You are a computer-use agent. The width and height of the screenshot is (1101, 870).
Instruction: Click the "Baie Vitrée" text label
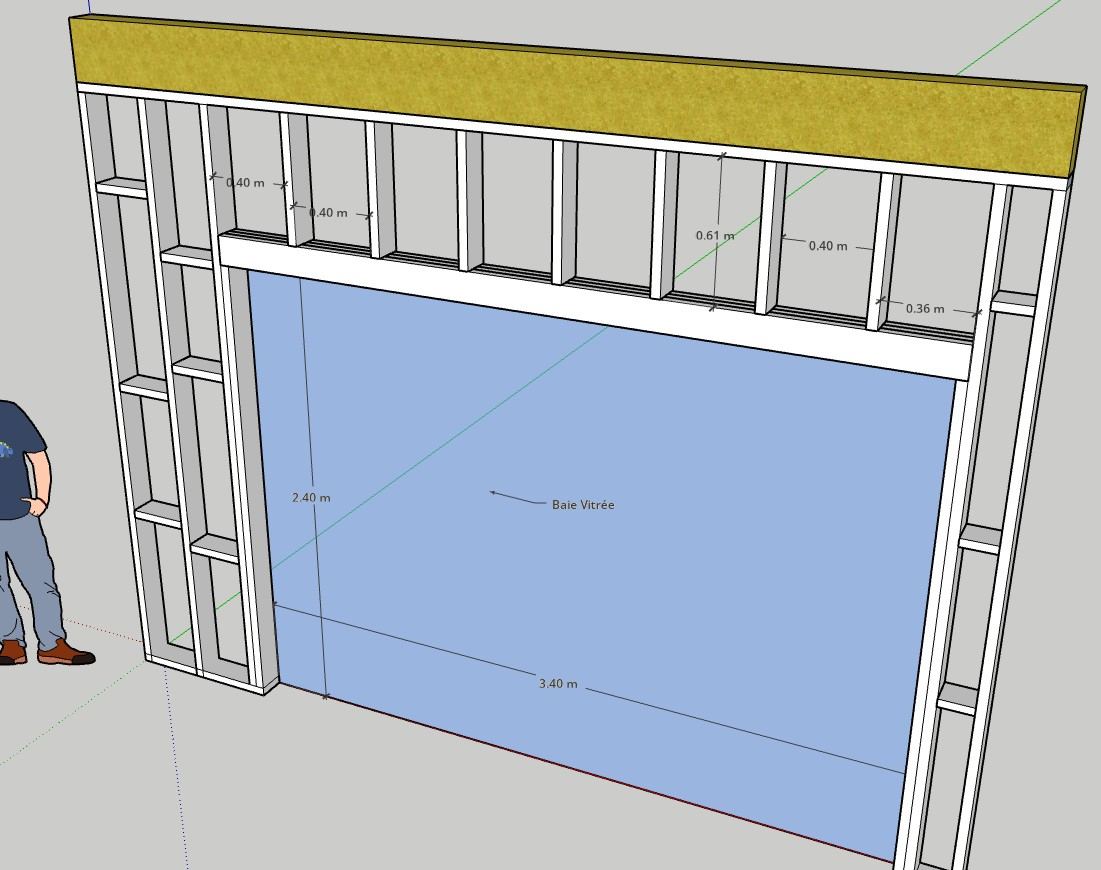tap(583, 505)
